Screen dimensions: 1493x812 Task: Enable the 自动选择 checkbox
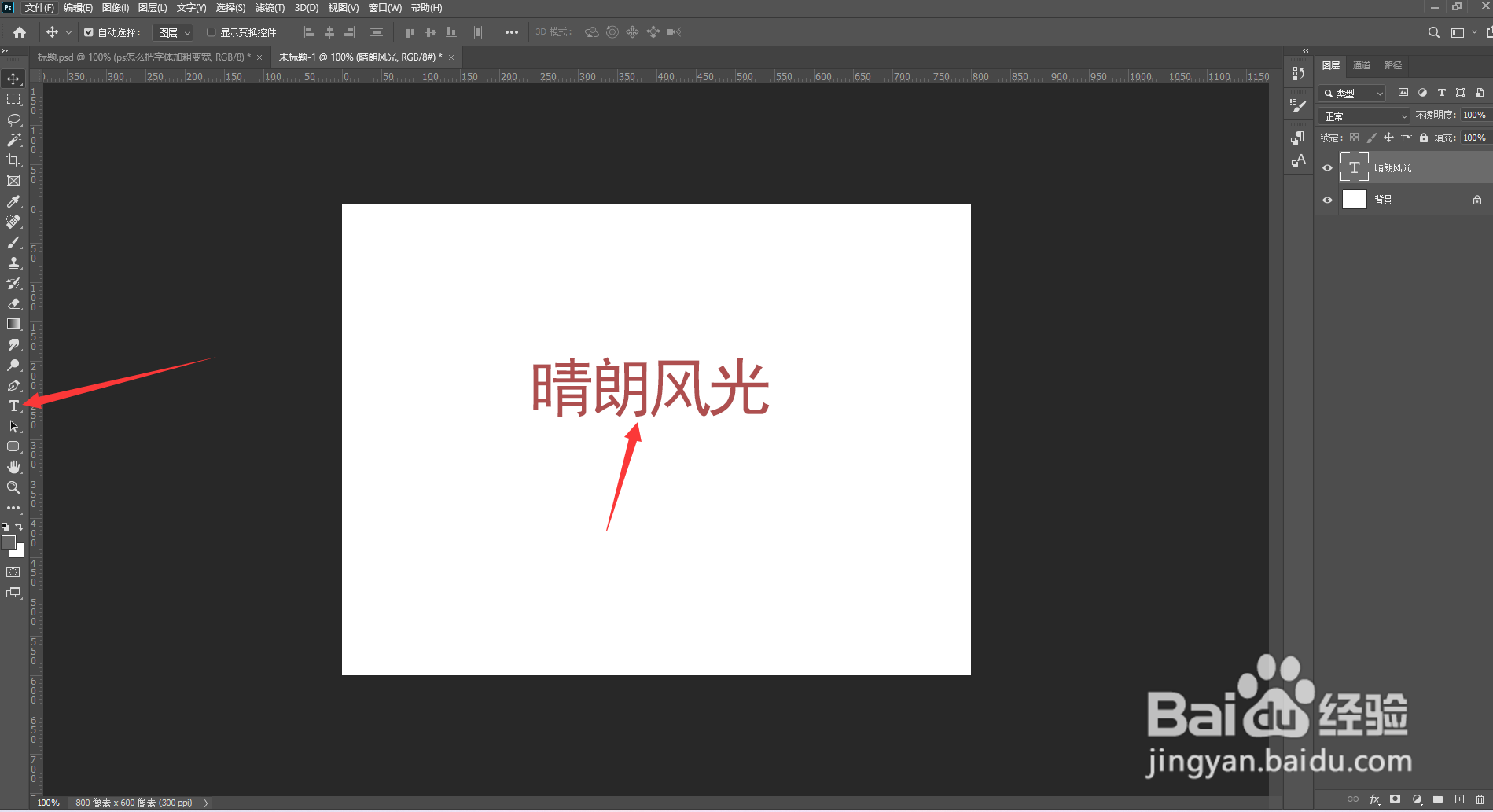(89, 32)
